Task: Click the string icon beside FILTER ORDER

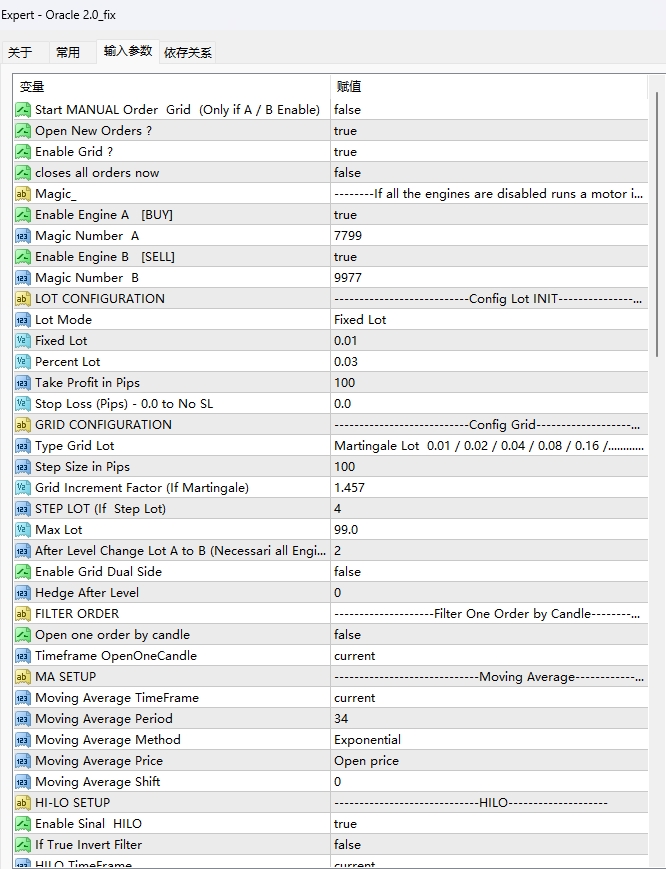Action: pyautogui.click(x=23, y=614)
